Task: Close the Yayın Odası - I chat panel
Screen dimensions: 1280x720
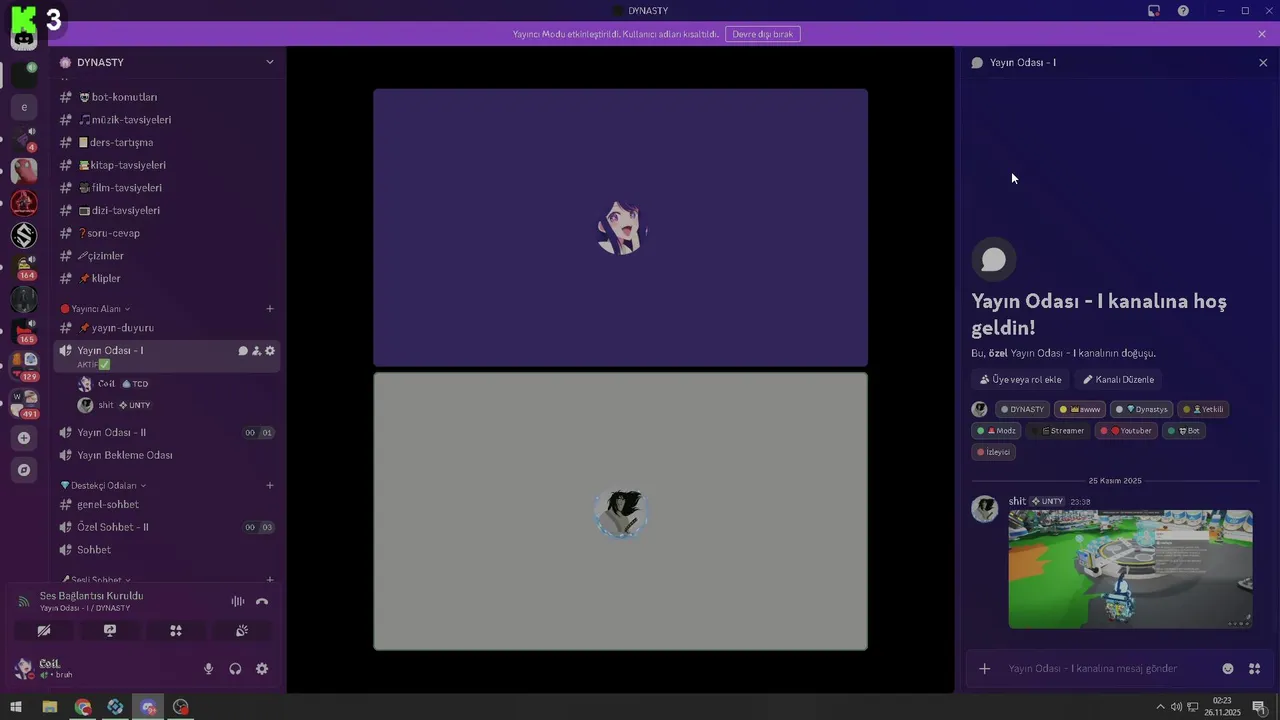Action: click(x=1263, y=62)
